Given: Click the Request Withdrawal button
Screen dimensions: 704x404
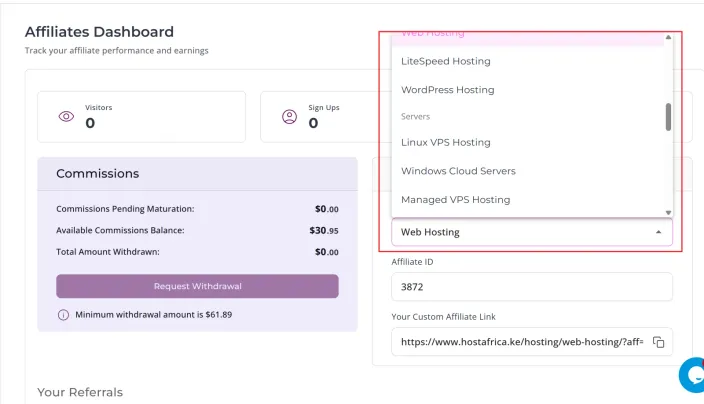Looking at the screenshot, I should pyautogui.click(x=197, y=286).
